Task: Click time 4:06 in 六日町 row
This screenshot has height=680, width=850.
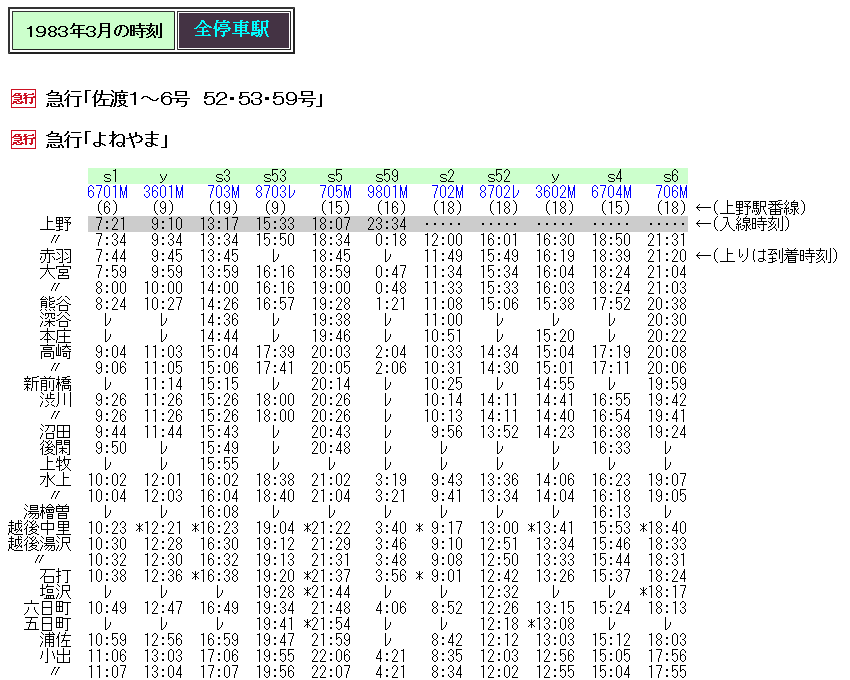Action: (x=391, y=608)
